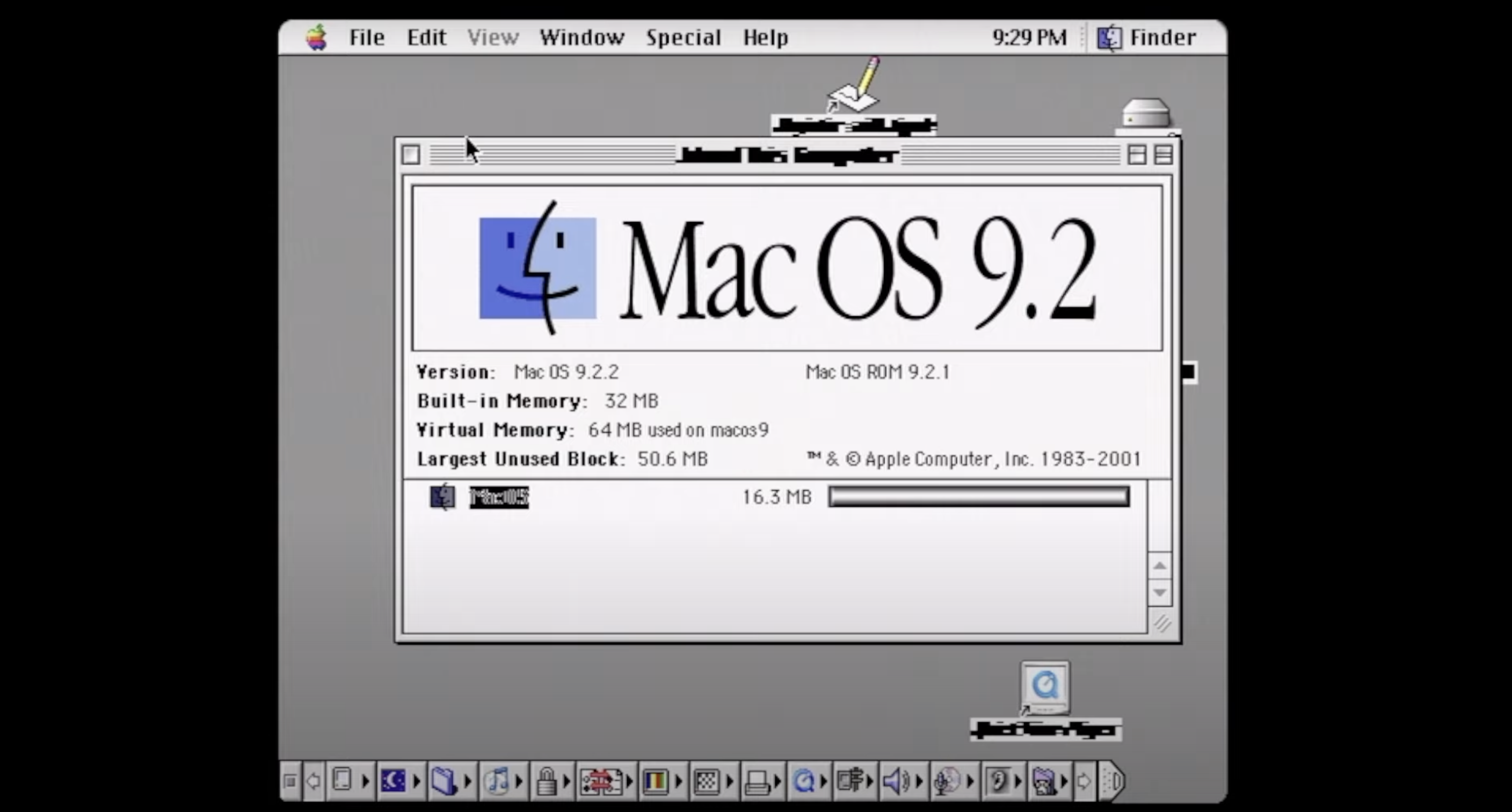Click the Mac OS application icon in list
The height and width of the screenshot is (812, 1512).
[442, 497]
